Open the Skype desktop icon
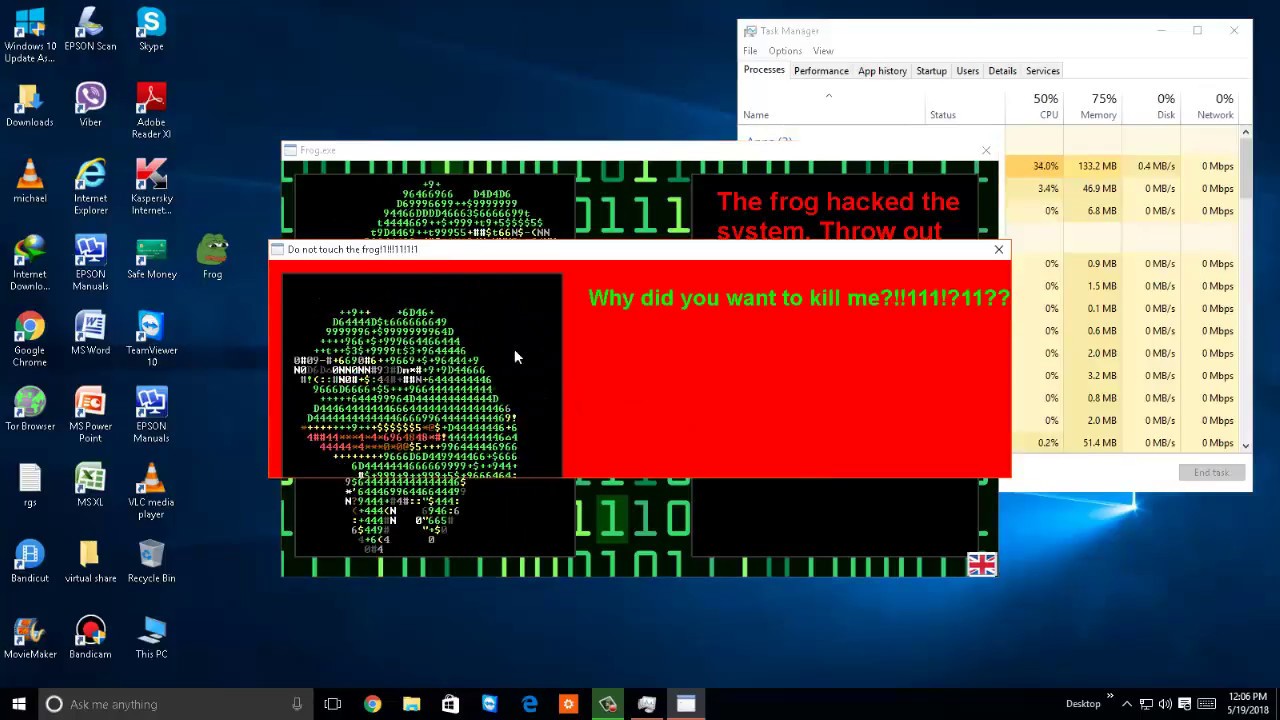 click(151, 30)
